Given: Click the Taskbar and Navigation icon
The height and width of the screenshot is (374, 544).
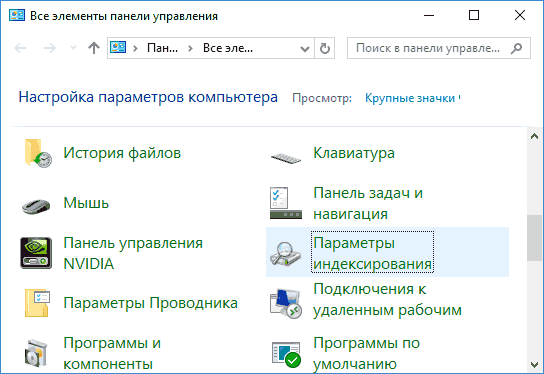Looking at the screenshot, I should 286,203.
